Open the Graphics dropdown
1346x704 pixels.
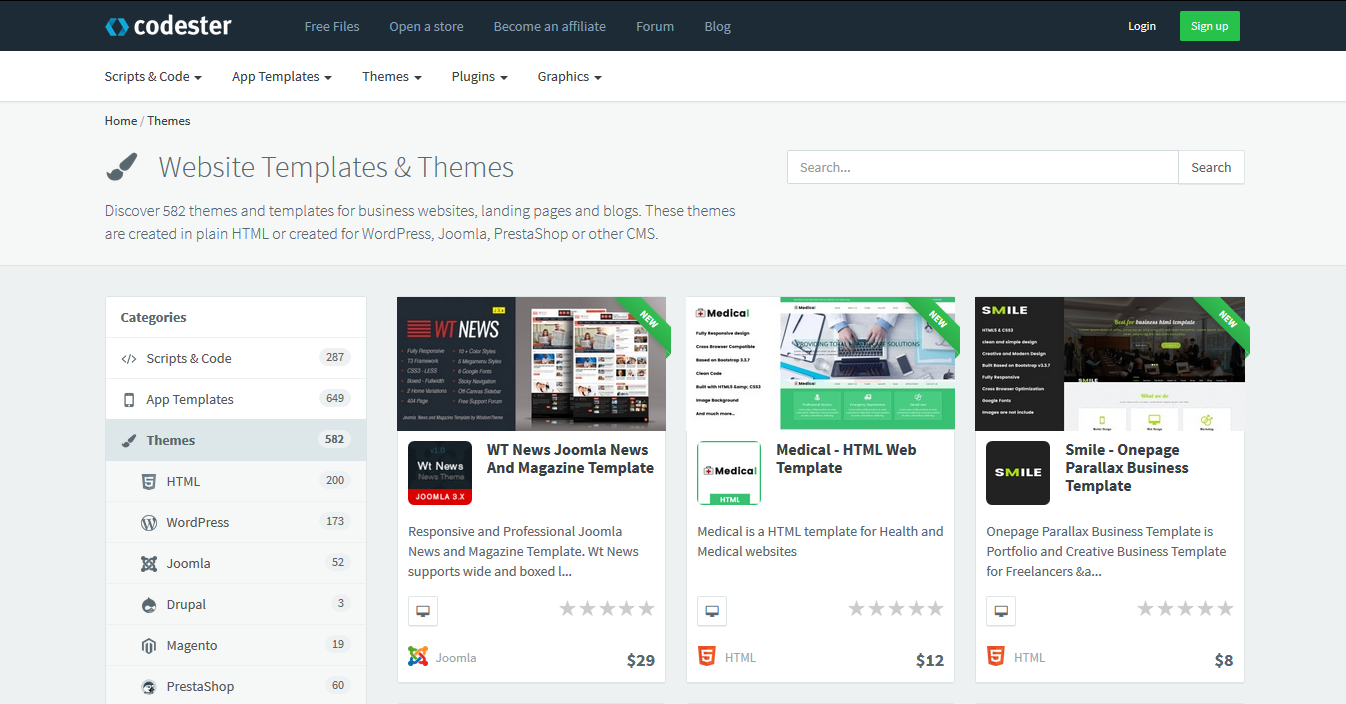tap(568, 76)
